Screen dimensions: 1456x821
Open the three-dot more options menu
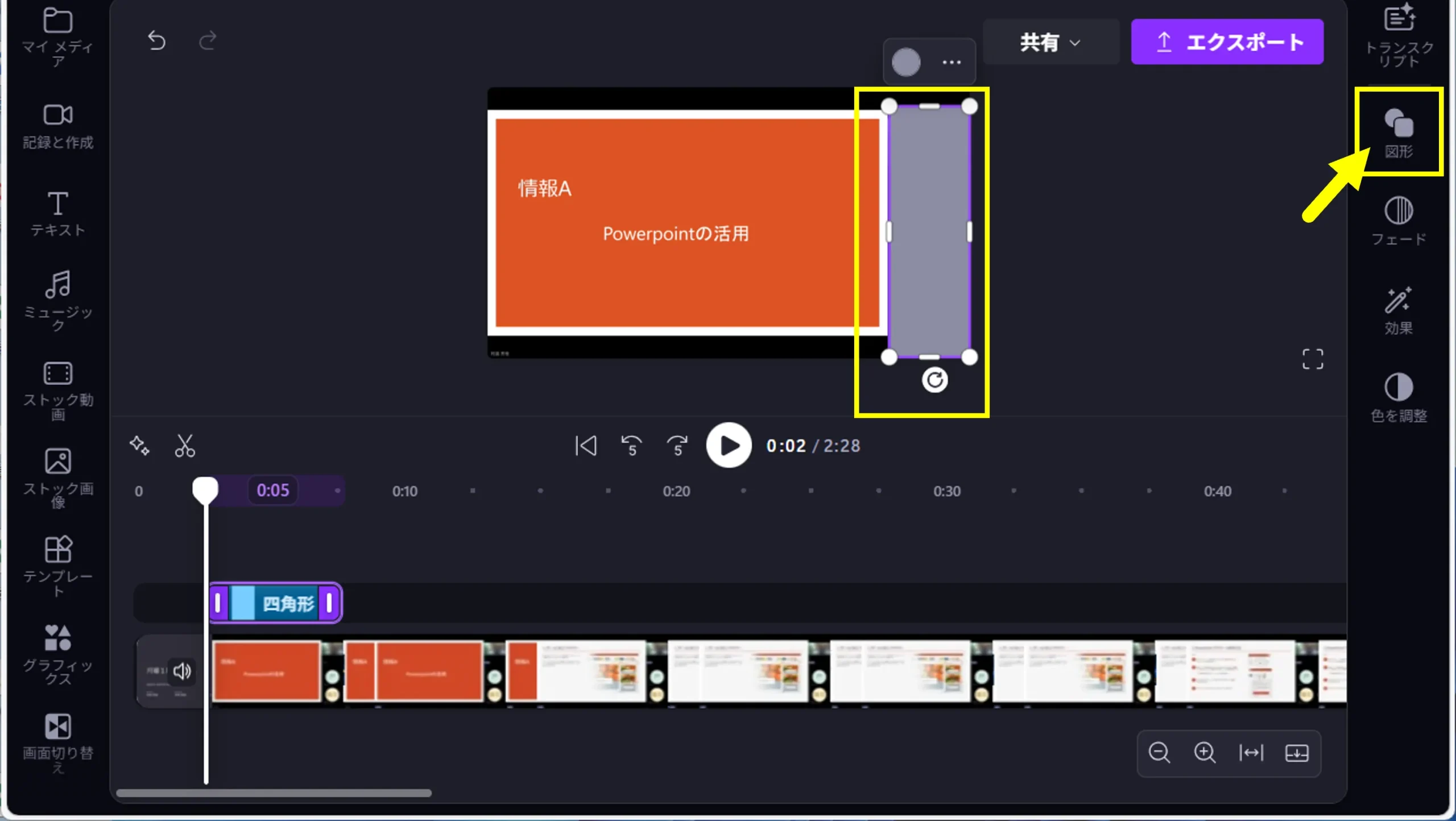[952, 62]
